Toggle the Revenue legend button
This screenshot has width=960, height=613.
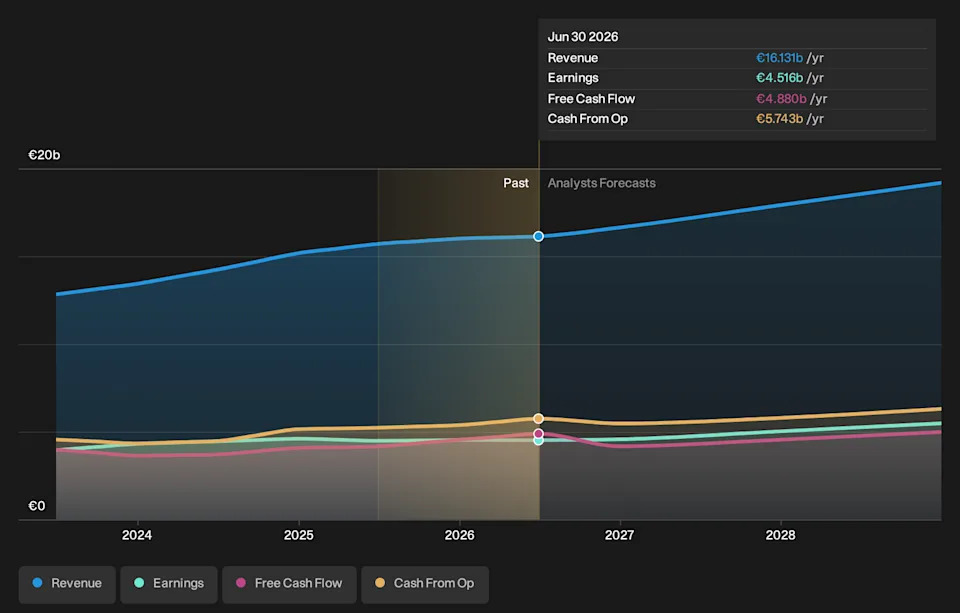(x=67, y=584)
